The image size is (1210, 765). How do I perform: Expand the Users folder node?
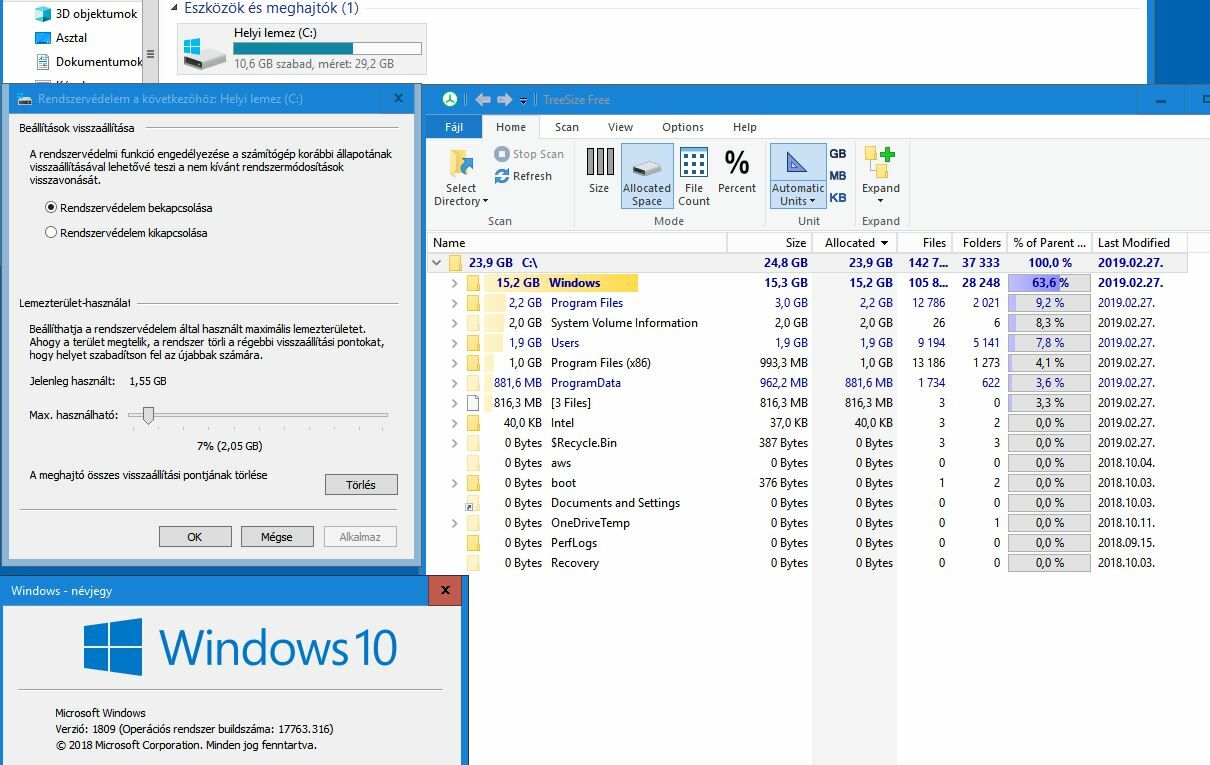(454, 343)
